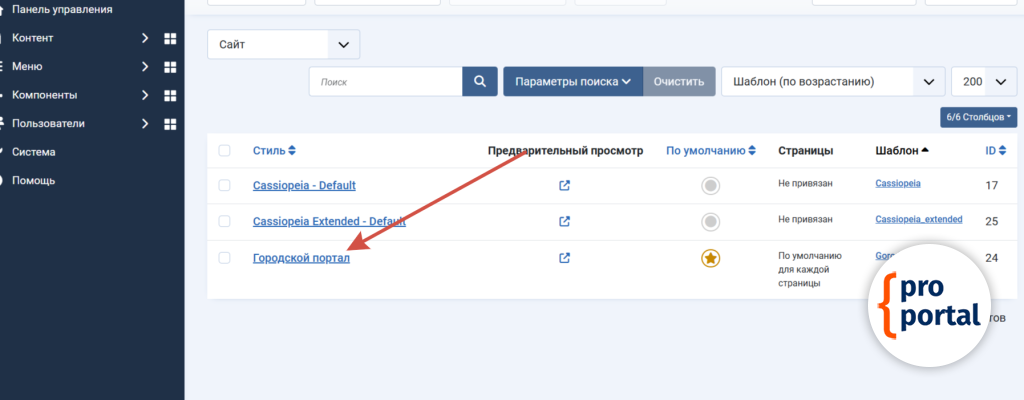Click the Очистить button
The image size is (1024, 400).
click(x=678, y=82)
